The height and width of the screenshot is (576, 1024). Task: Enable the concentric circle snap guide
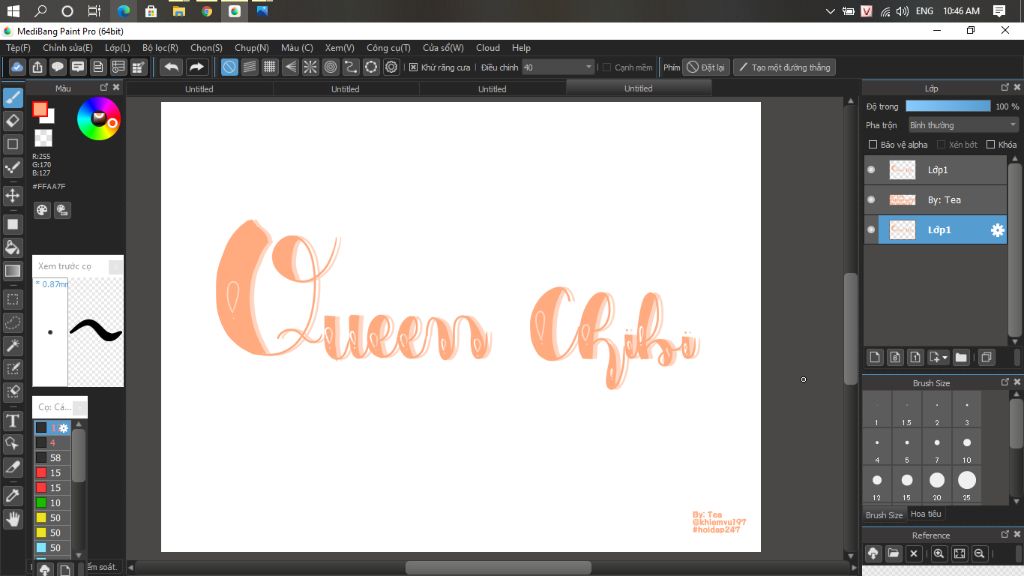(x=330, y=67)
